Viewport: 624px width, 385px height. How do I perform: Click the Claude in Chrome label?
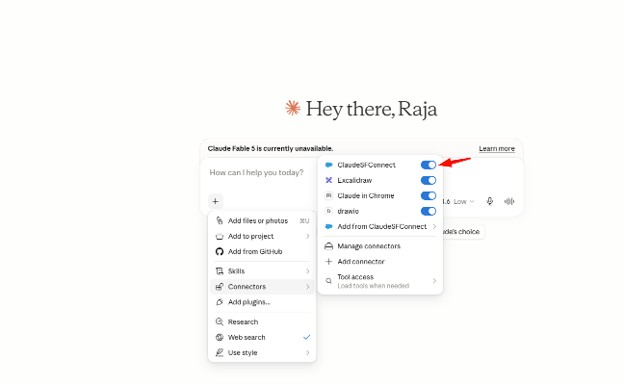pos(366,195)
